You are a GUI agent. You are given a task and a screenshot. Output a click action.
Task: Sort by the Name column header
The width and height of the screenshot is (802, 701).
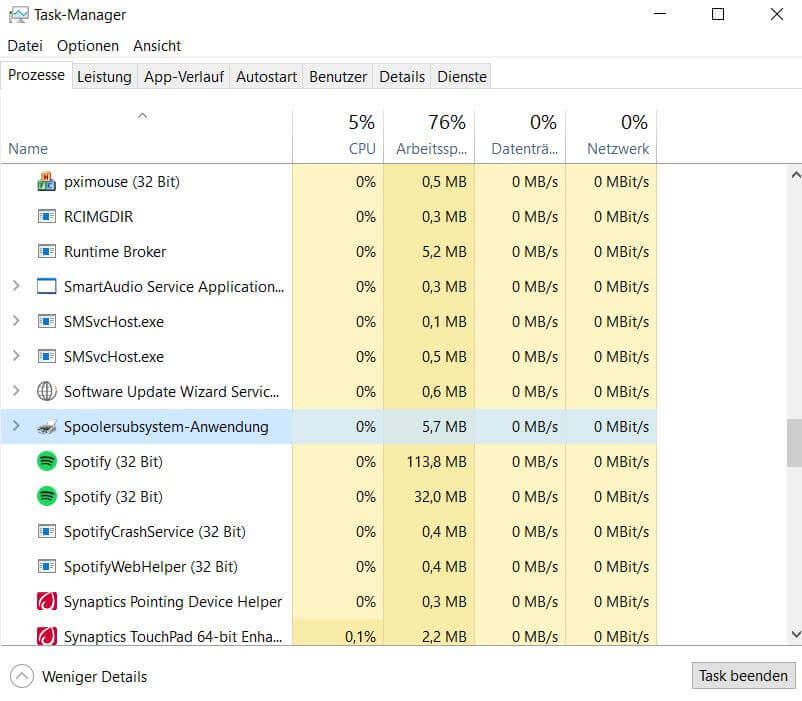[146, 136]
